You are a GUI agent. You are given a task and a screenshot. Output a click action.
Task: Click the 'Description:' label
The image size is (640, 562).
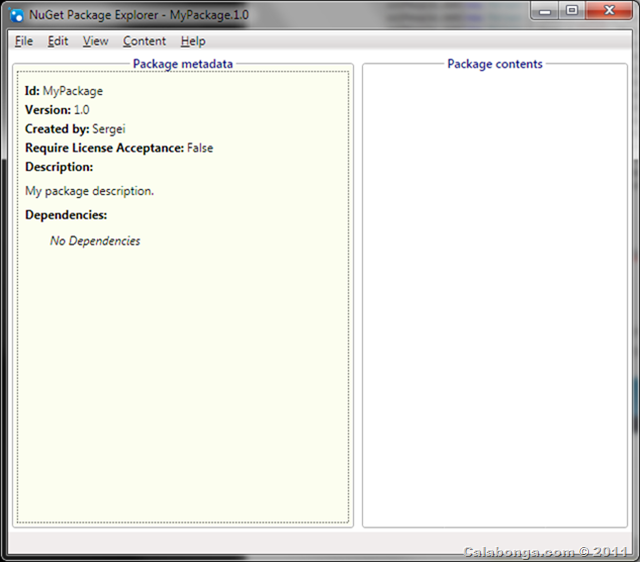click(x=59, y=167)
